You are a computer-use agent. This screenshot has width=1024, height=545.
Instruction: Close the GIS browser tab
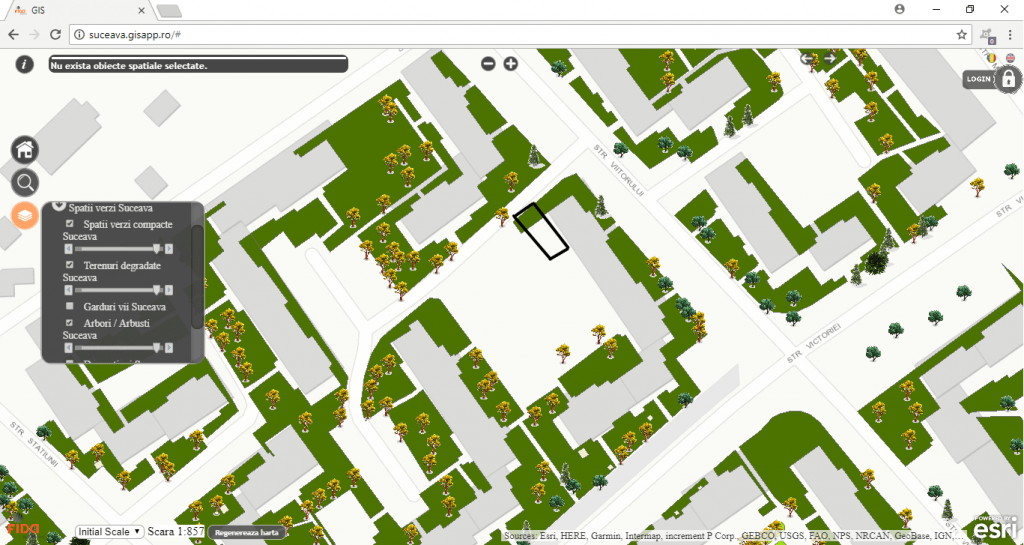(x=142, y=10)
